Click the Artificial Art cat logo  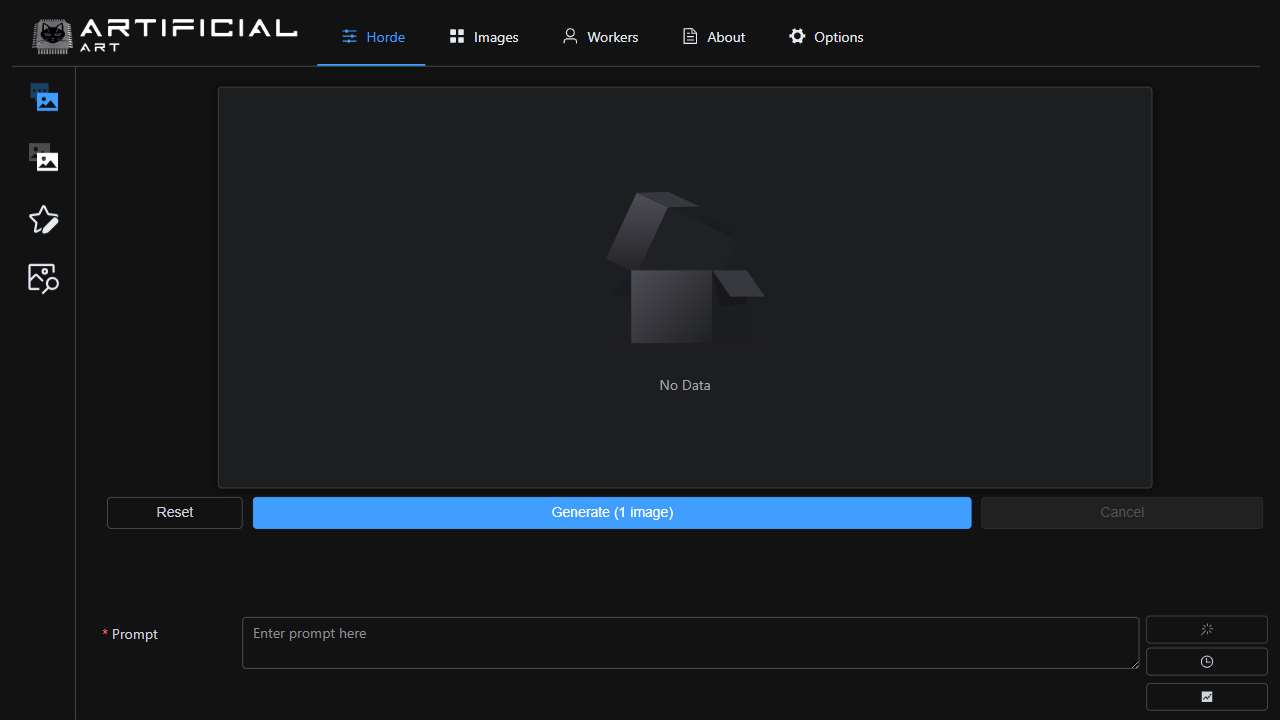(51, 36)
